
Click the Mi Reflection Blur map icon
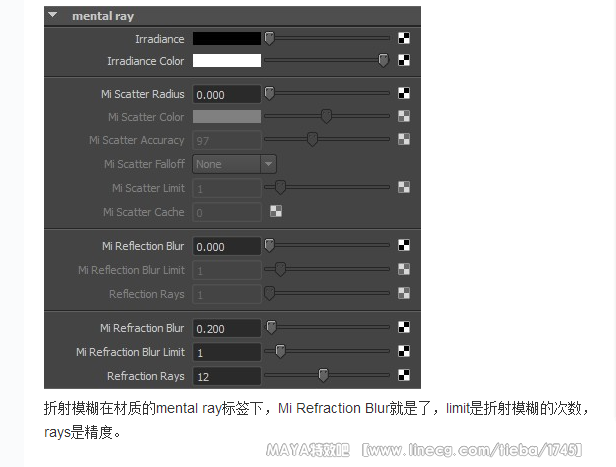[404, 245]
